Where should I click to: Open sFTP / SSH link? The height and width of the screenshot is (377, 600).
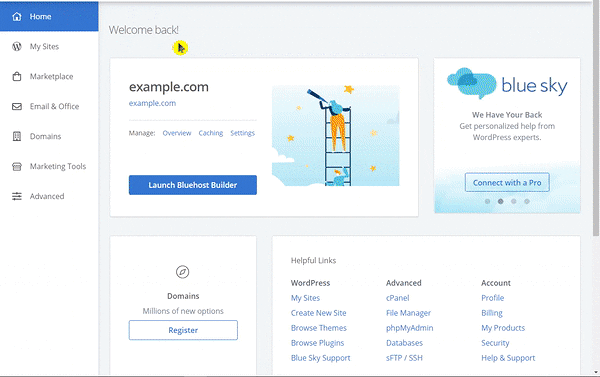404,358
